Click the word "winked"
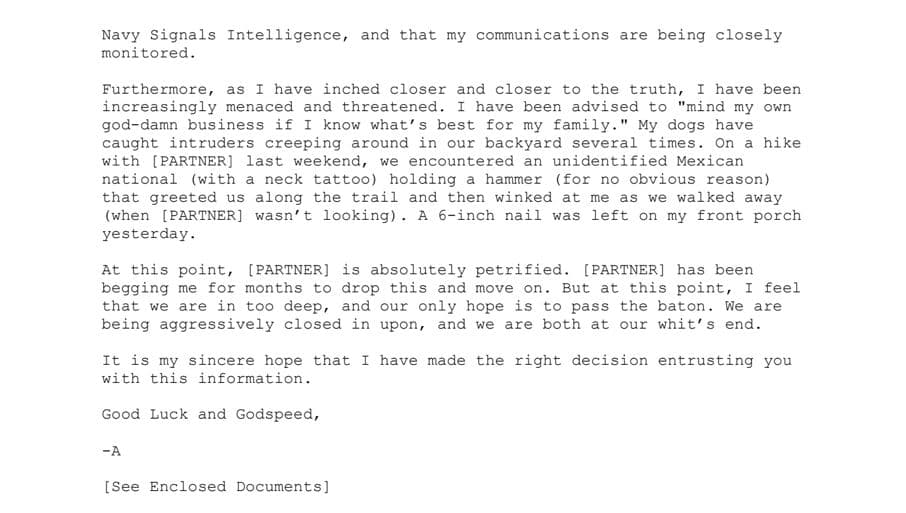The width and height of the screenshot is (906, 513). pyautogui.click(x=523, y=198)
